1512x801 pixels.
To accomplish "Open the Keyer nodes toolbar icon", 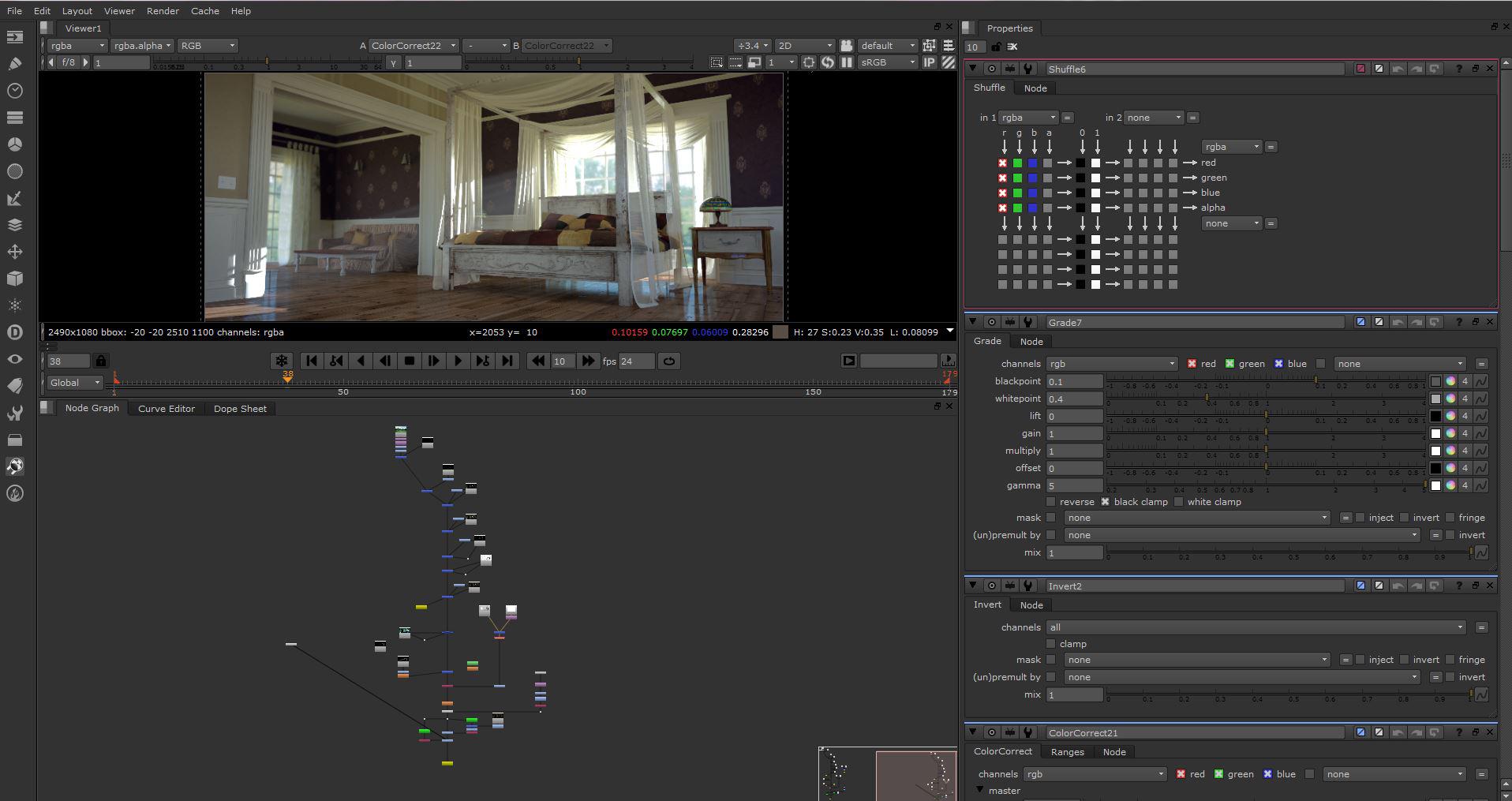I will pos(14,198).
